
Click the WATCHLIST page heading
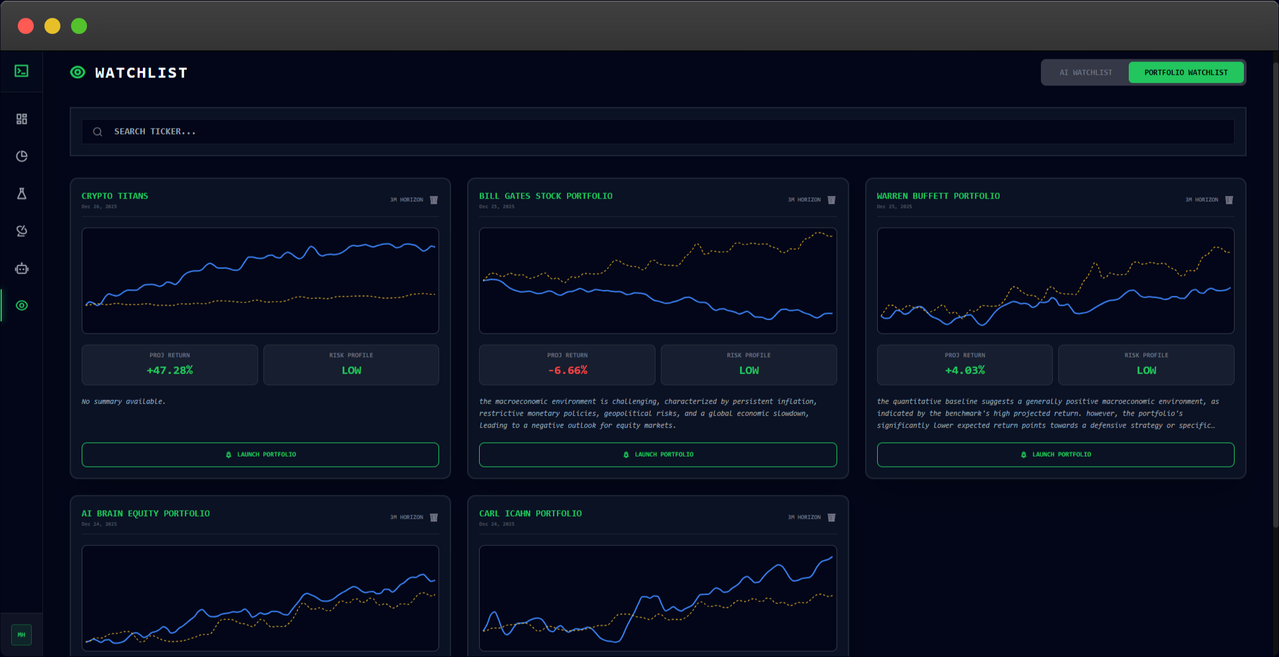pyautogui.click(x=141, y=72)
